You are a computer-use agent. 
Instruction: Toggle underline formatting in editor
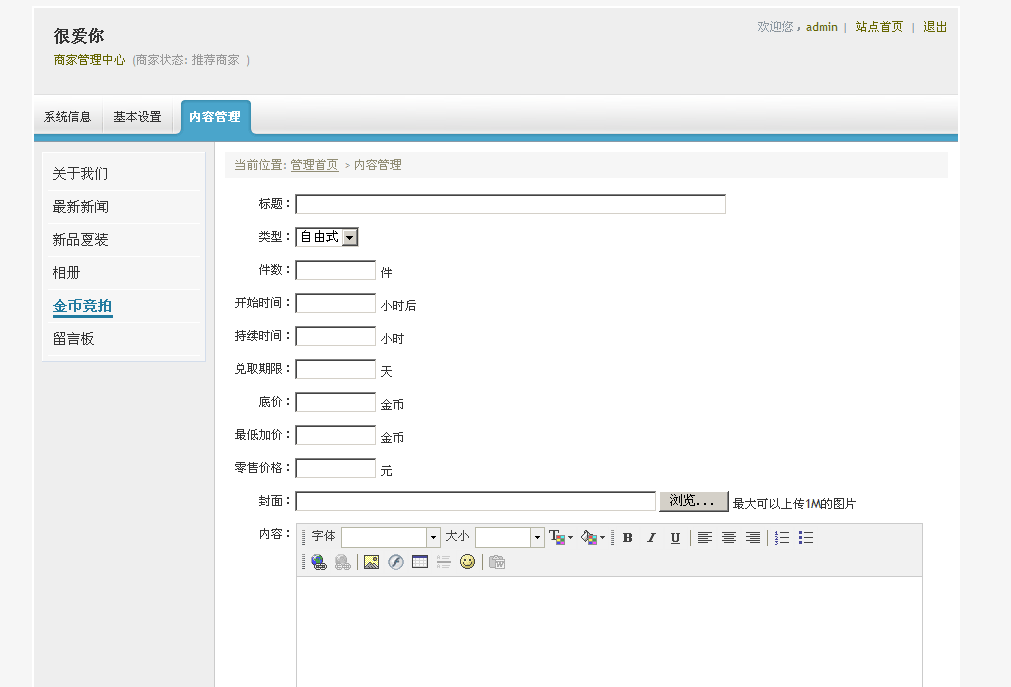pos(675,537)
